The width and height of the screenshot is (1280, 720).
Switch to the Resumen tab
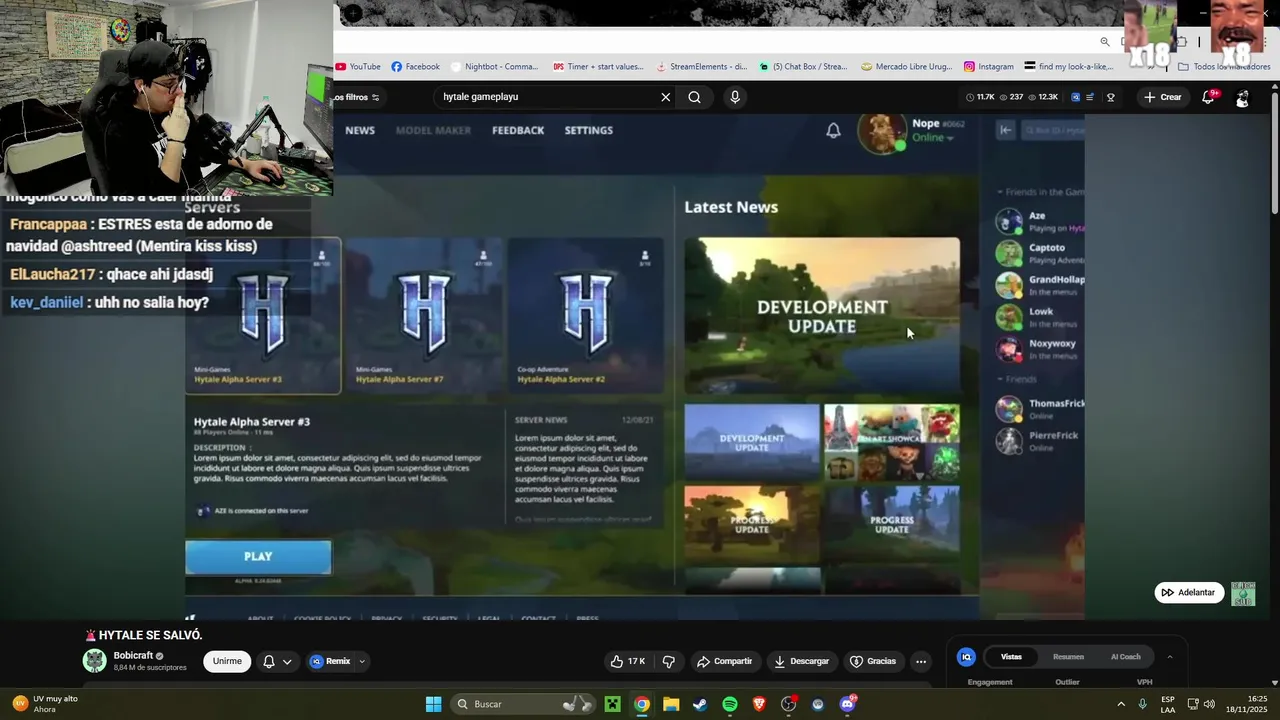click(1068, 657)
